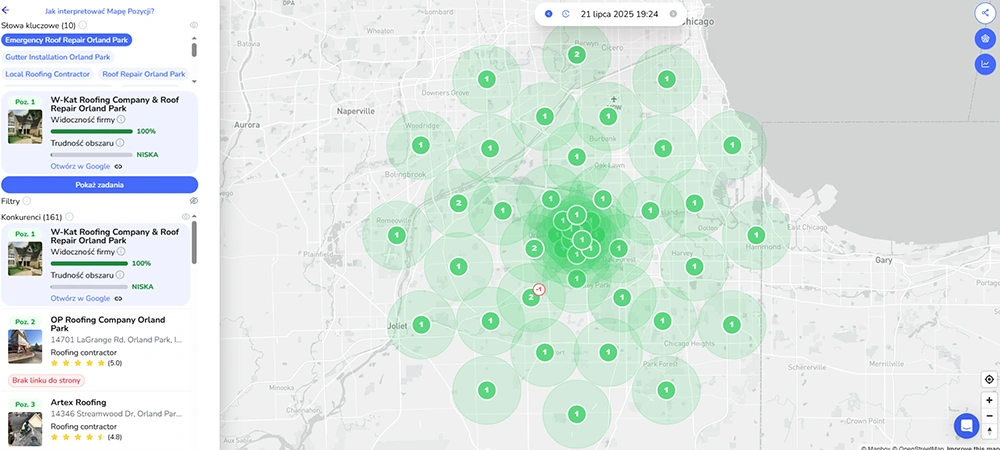The width and height of the screenshot is (1000, 450).
Task: Open the chat support widget
Action: click(967, 425)
